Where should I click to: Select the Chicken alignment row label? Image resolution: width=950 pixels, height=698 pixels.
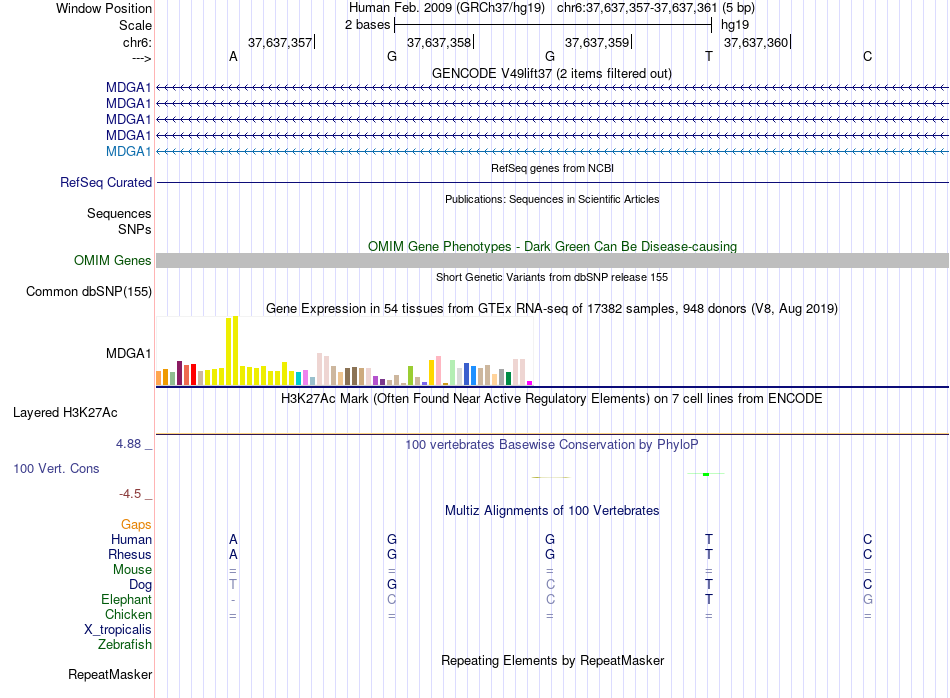pos(128,614)
